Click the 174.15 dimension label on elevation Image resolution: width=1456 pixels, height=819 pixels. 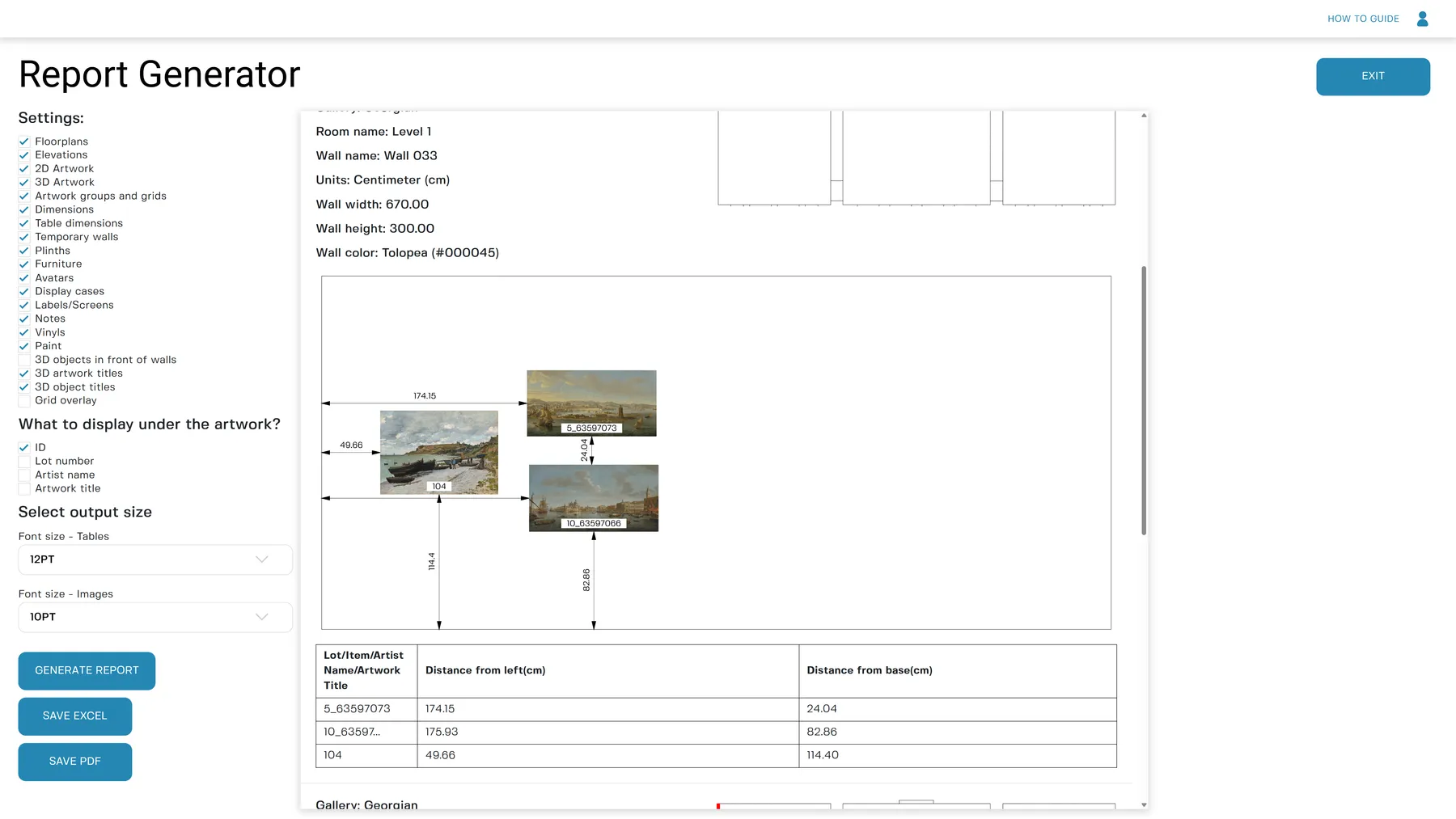pos(425,396)
